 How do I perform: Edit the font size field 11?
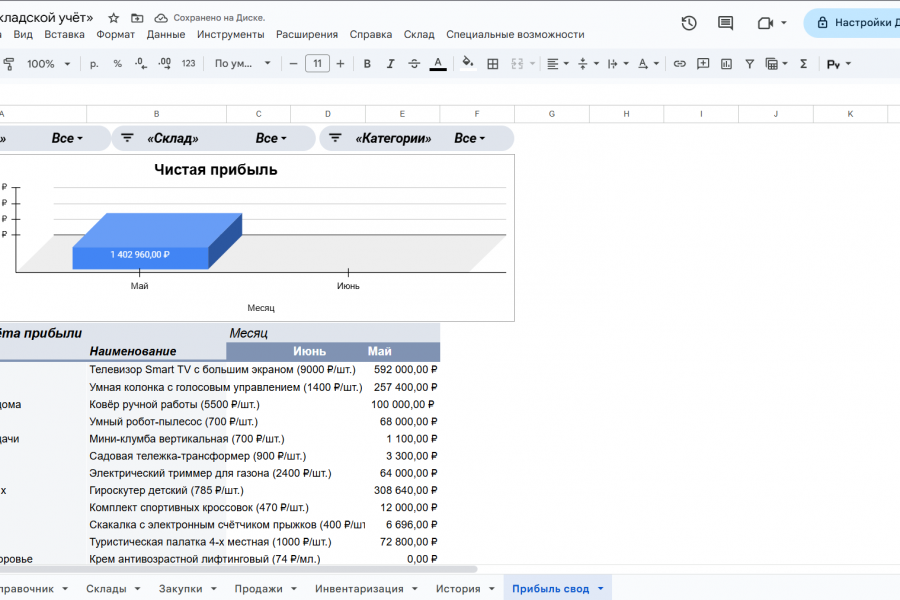click(317, 64)
